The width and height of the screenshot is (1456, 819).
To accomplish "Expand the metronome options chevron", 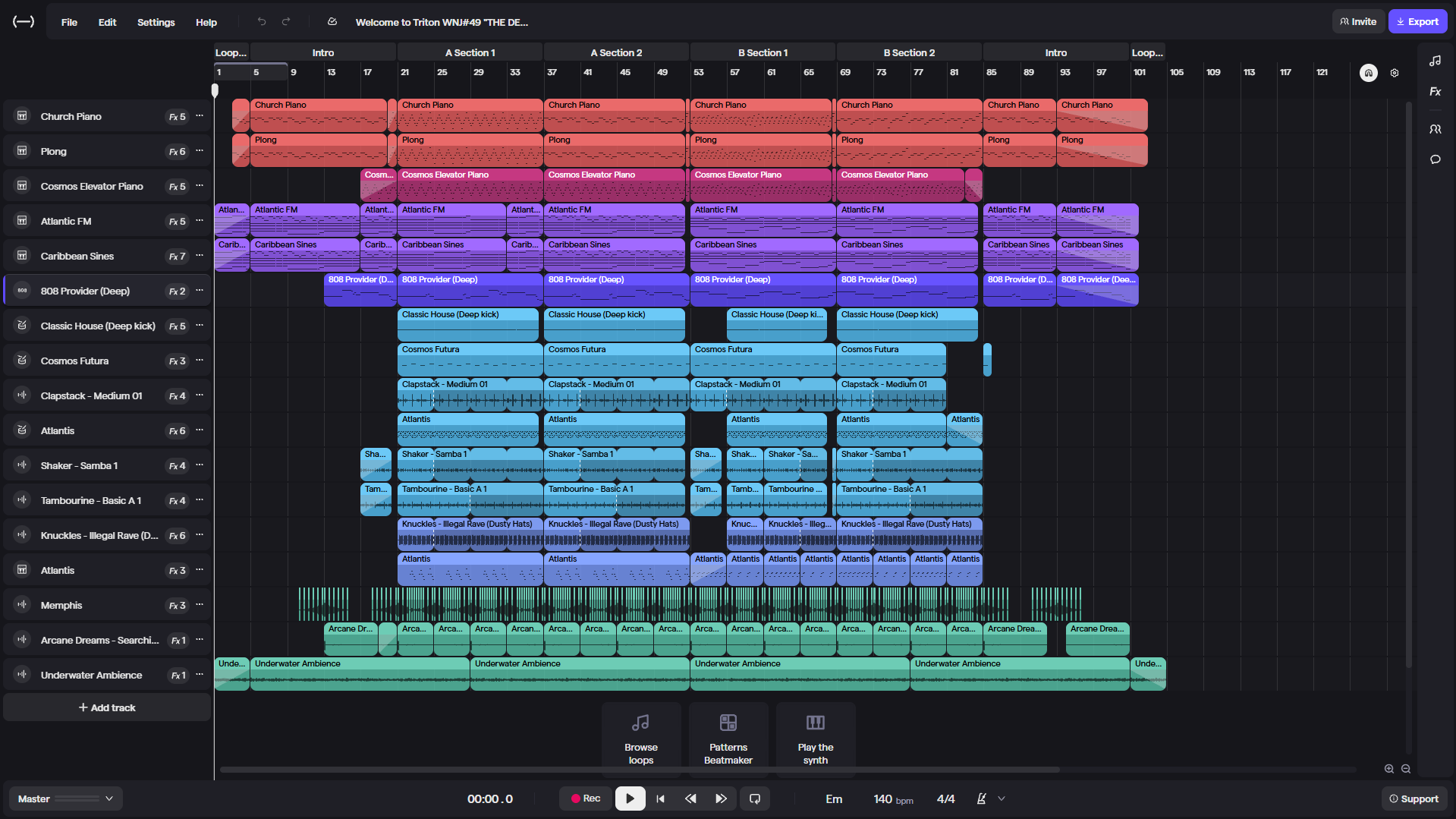I will coord(1002,799).
